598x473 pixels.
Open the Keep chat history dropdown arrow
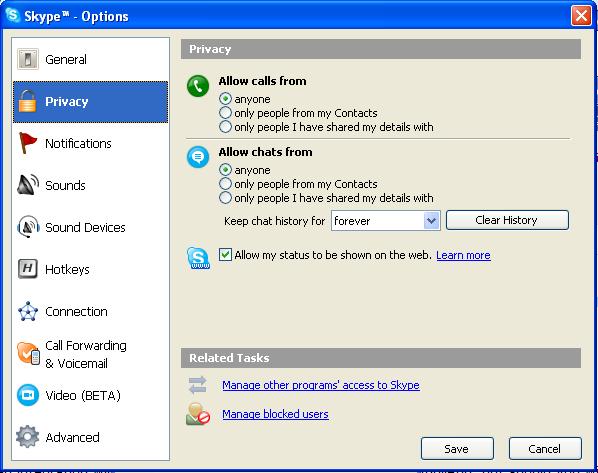click(431, 220)
